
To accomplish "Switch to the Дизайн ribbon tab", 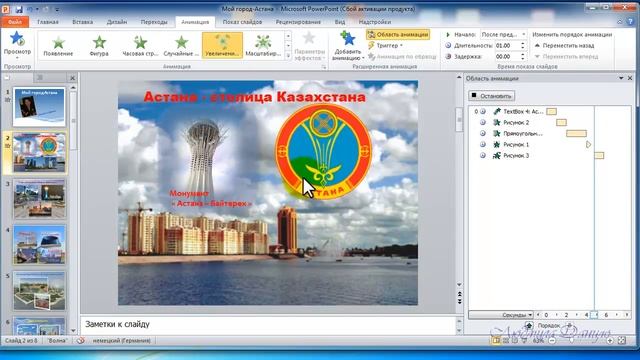I will click(117, 22).
